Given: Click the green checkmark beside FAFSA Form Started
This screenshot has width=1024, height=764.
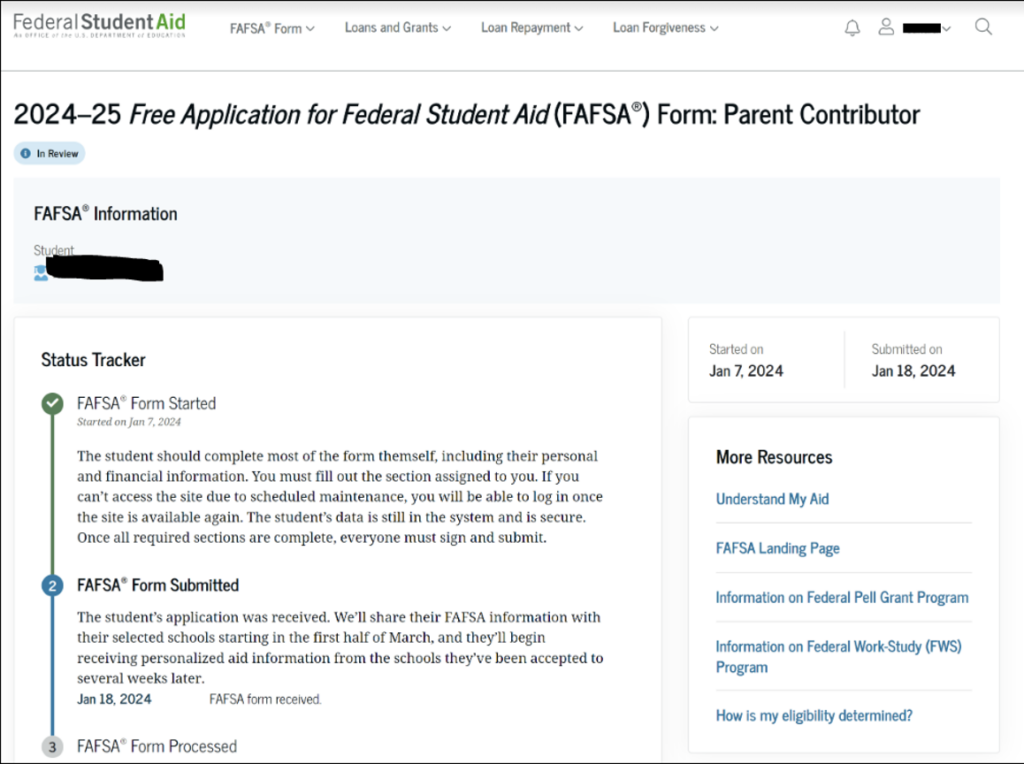Looking at the screenshot, I should click(x=52, y=403).
